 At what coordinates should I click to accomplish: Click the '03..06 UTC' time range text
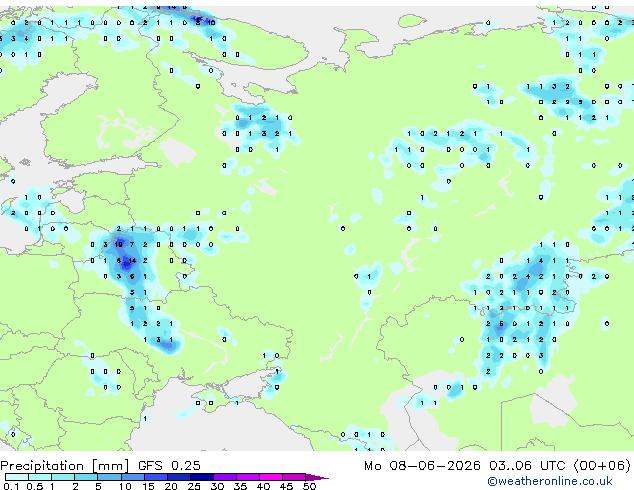click(527, 466)
